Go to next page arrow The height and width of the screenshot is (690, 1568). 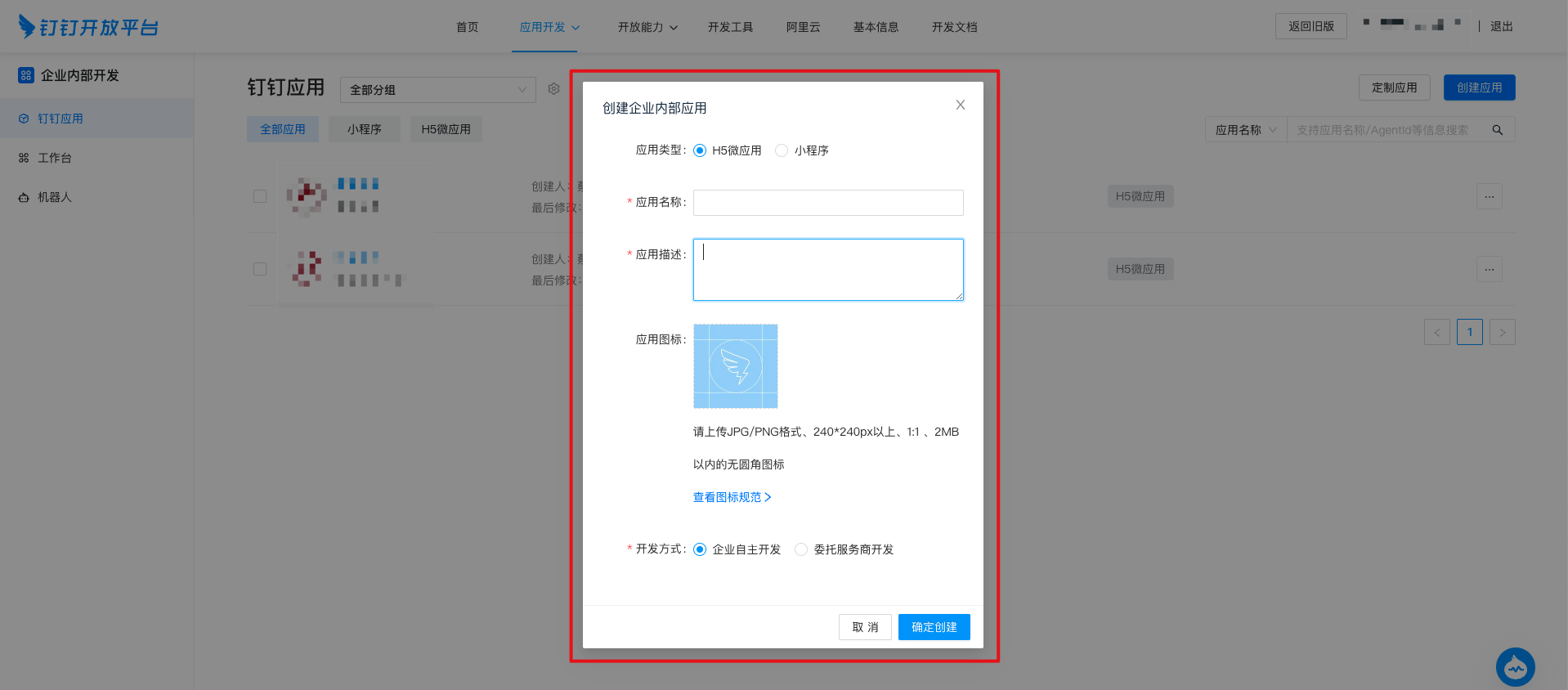tap(1503, 332)
